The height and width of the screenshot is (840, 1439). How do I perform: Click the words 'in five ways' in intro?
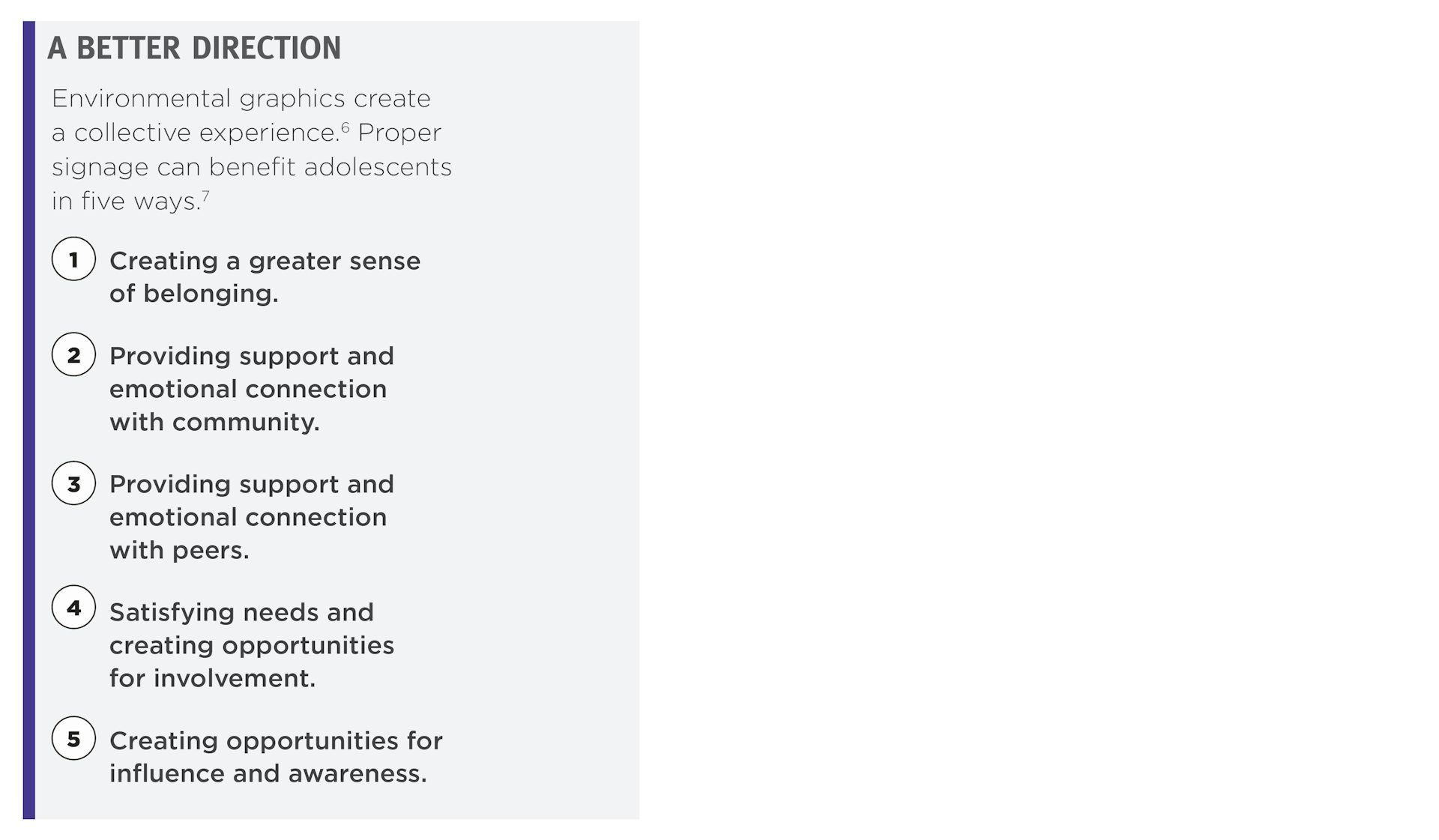[x=124, y=201]
